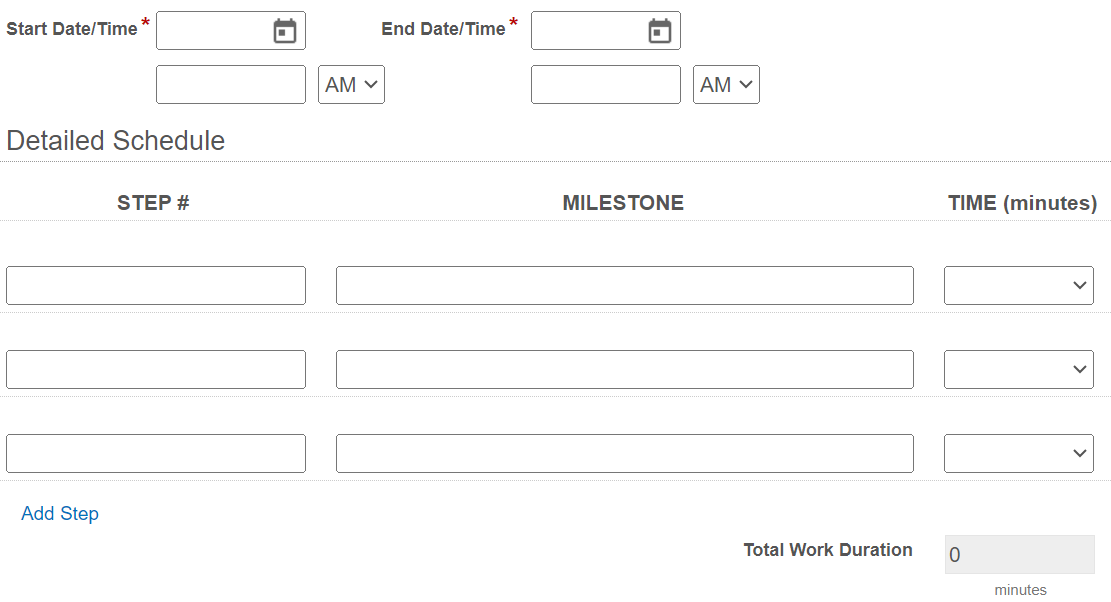Click the first row MILESTONE field
Screen dimensions: 1111x602
(625, 285)
